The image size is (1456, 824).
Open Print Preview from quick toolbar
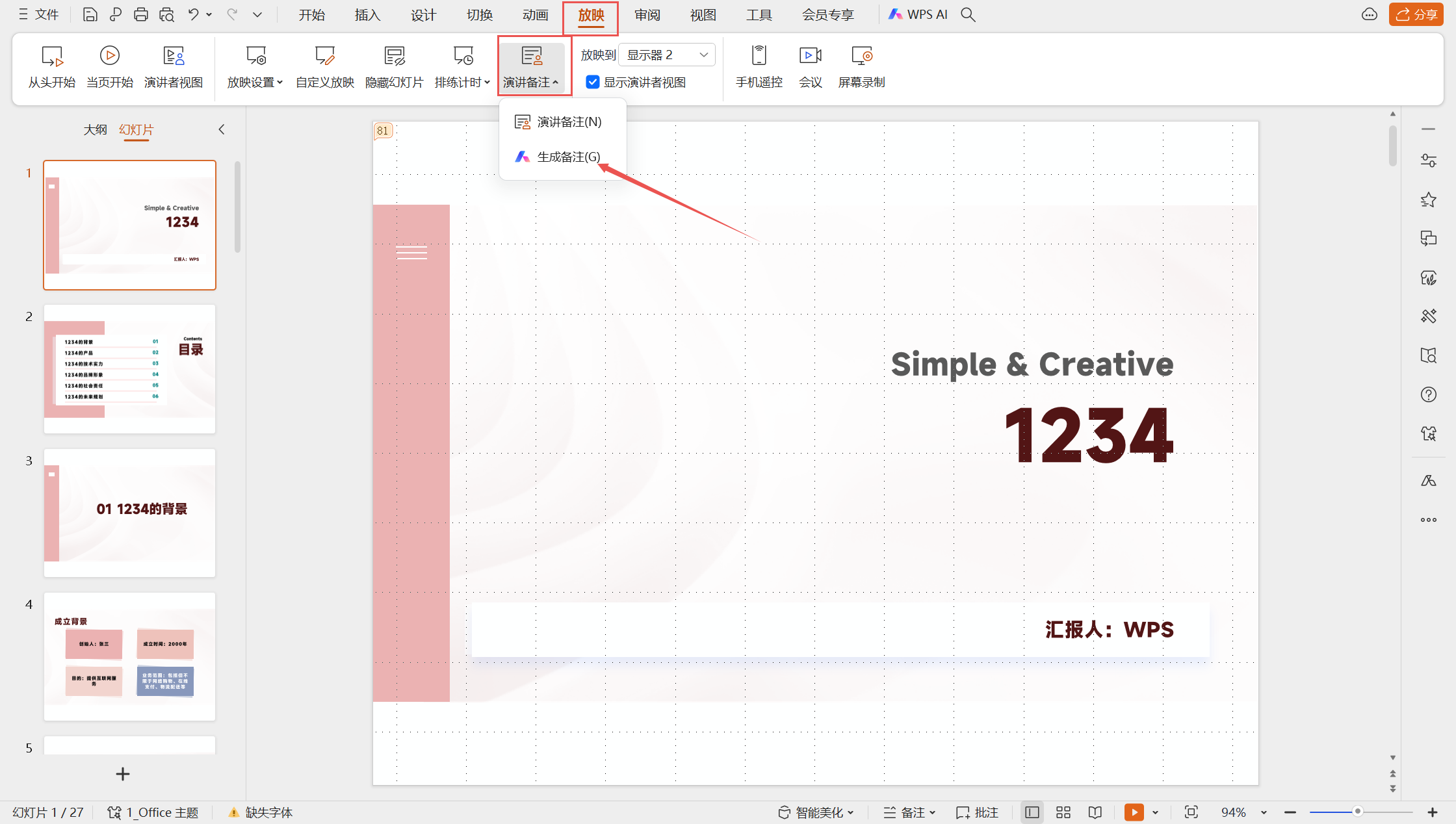click(x=166, y=14)
